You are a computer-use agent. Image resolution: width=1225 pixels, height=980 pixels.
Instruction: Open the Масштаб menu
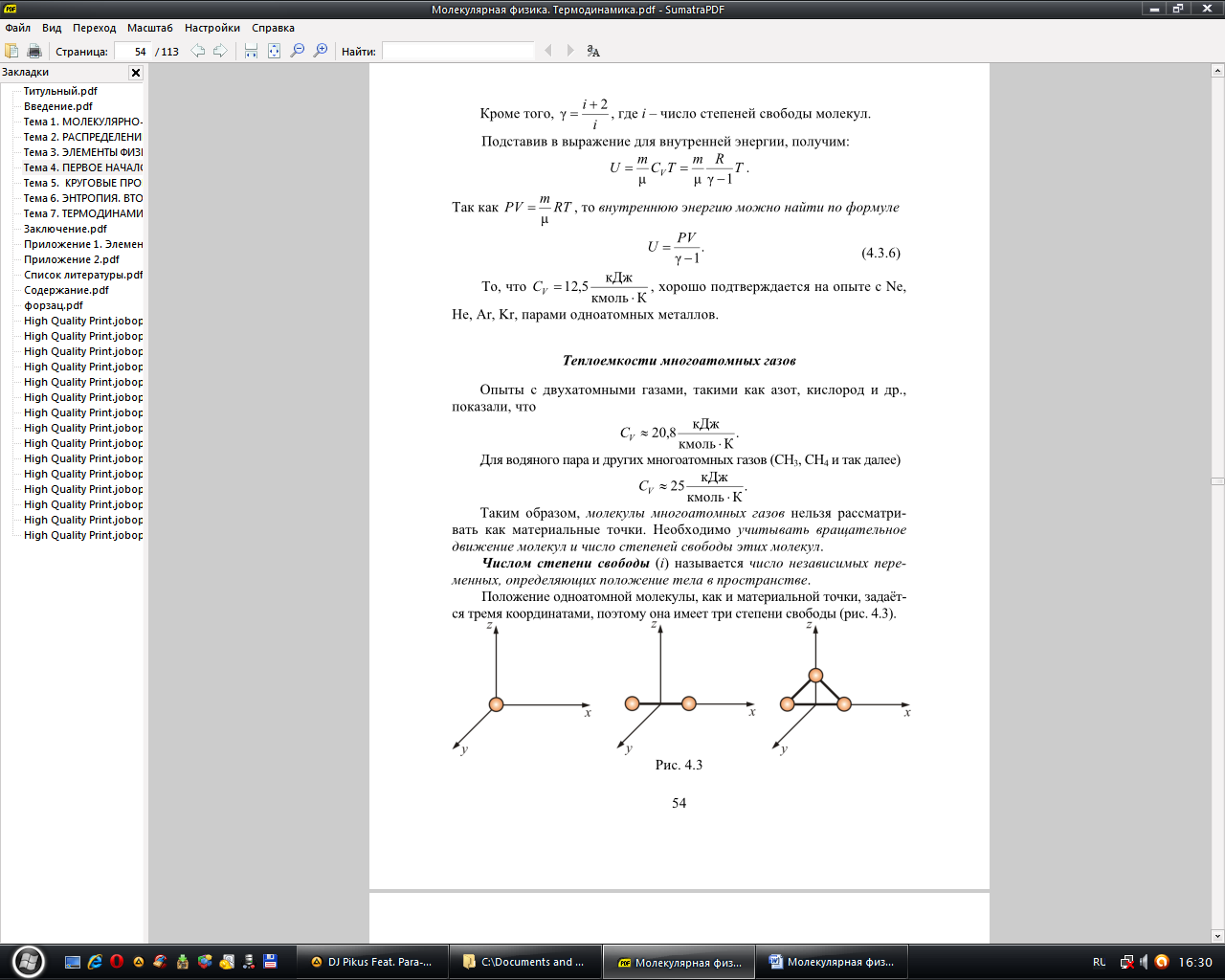(x=150, y=28)
